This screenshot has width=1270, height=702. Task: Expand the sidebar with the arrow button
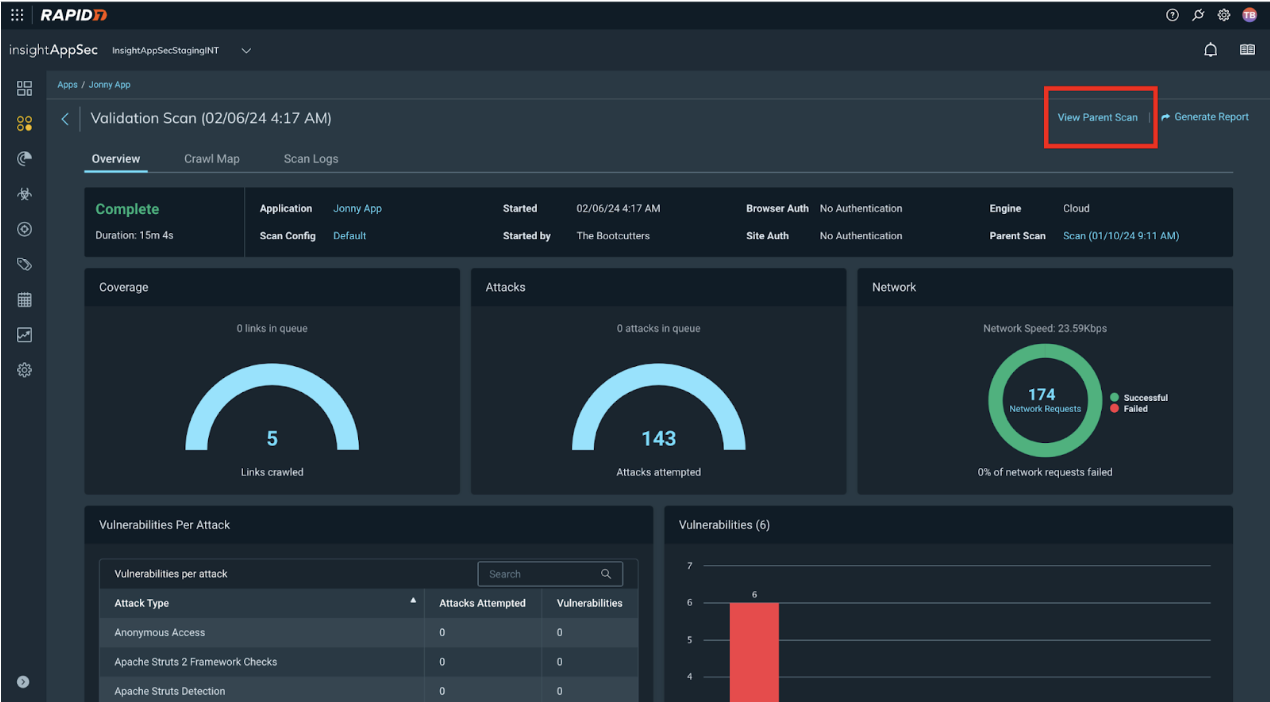tap(23, 682)
